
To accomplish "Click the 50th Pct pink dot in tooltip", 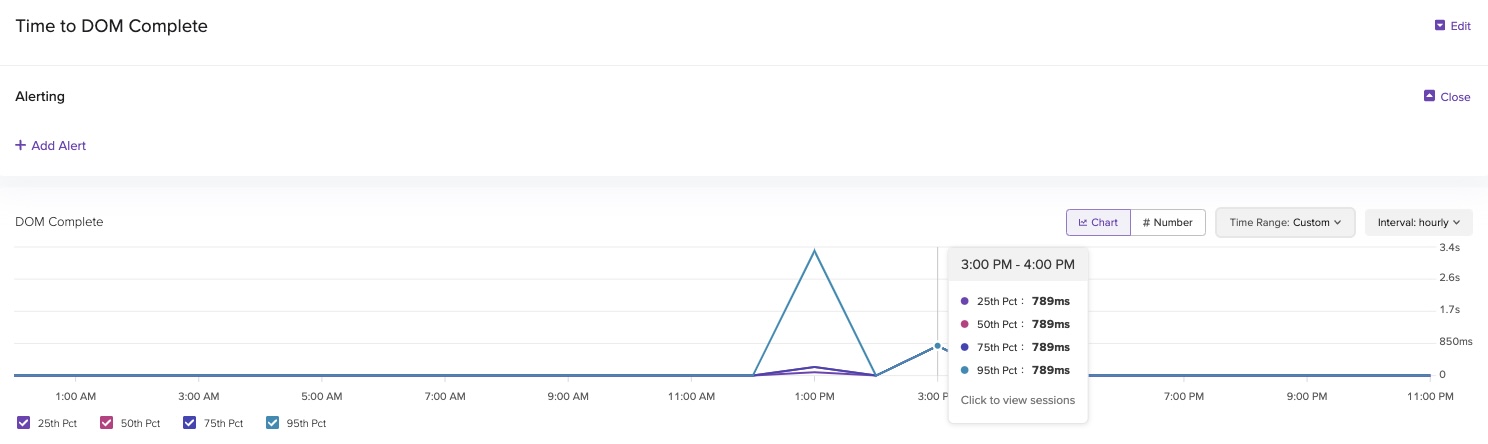I will tap(964, 324).
